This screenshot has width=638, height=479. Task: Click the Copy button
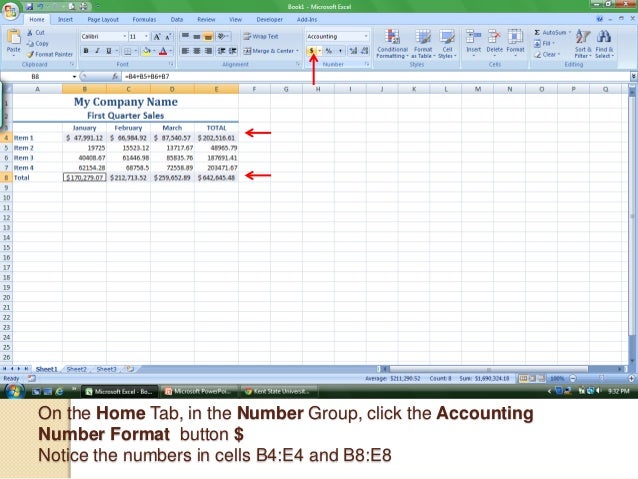tap(37, 44)
